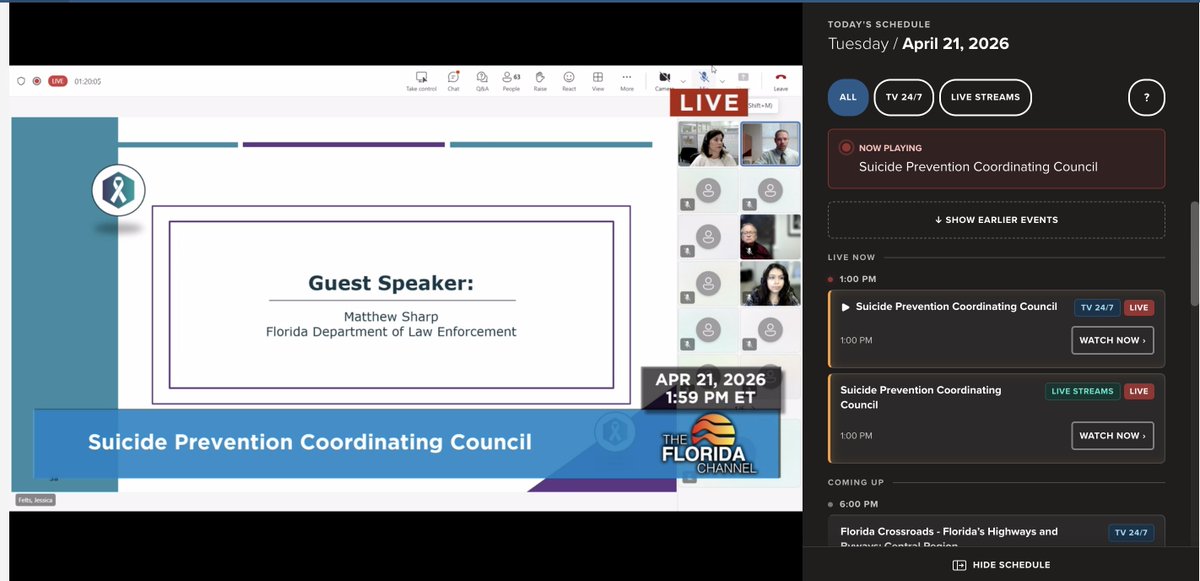
Task: Open the More options icon
Action: 627,77
